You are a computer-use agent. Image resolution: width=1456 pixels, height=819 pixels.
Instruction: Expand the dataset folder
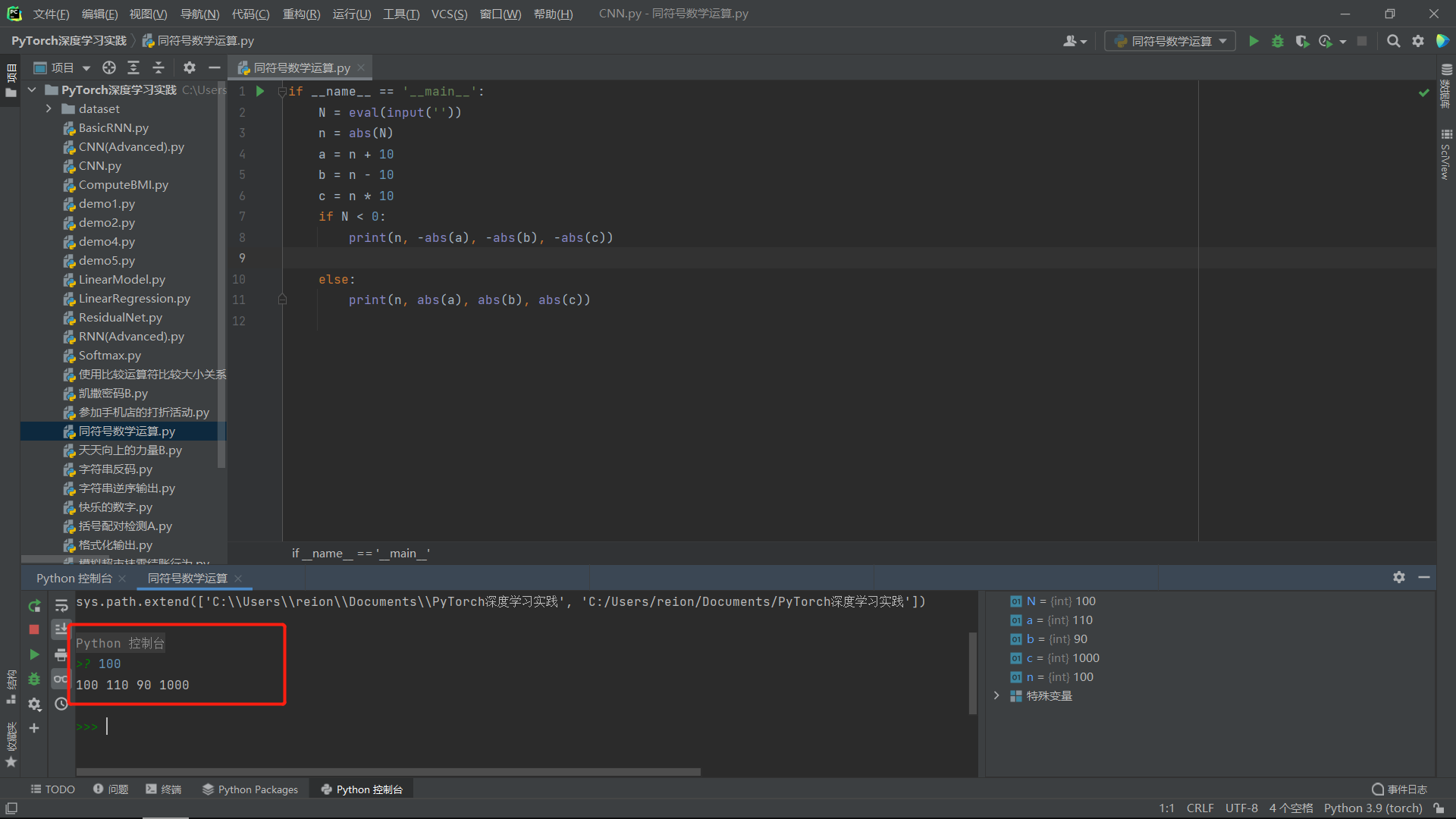coord(49,109)
